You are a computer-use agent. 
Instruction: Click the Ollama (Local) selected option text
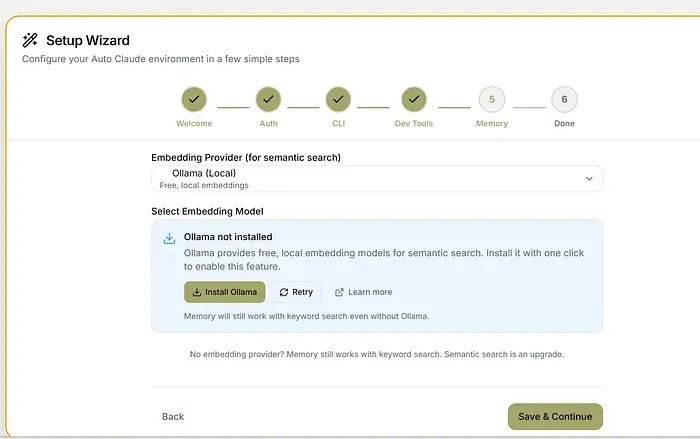point(203,173)
